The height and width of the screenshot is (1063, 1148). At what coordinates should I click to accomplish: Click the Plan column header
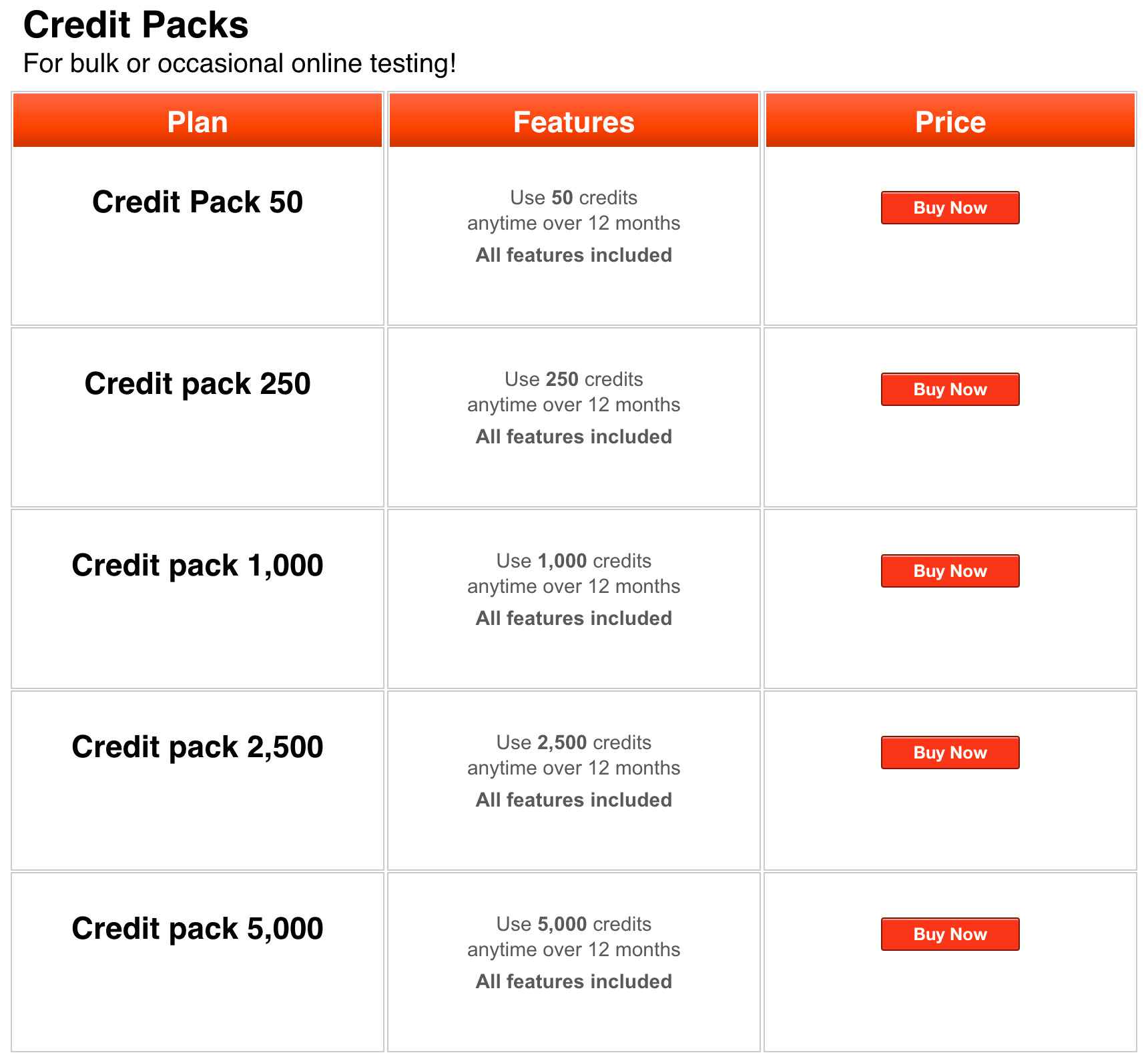pyautogui.click(x=198, y=122)
